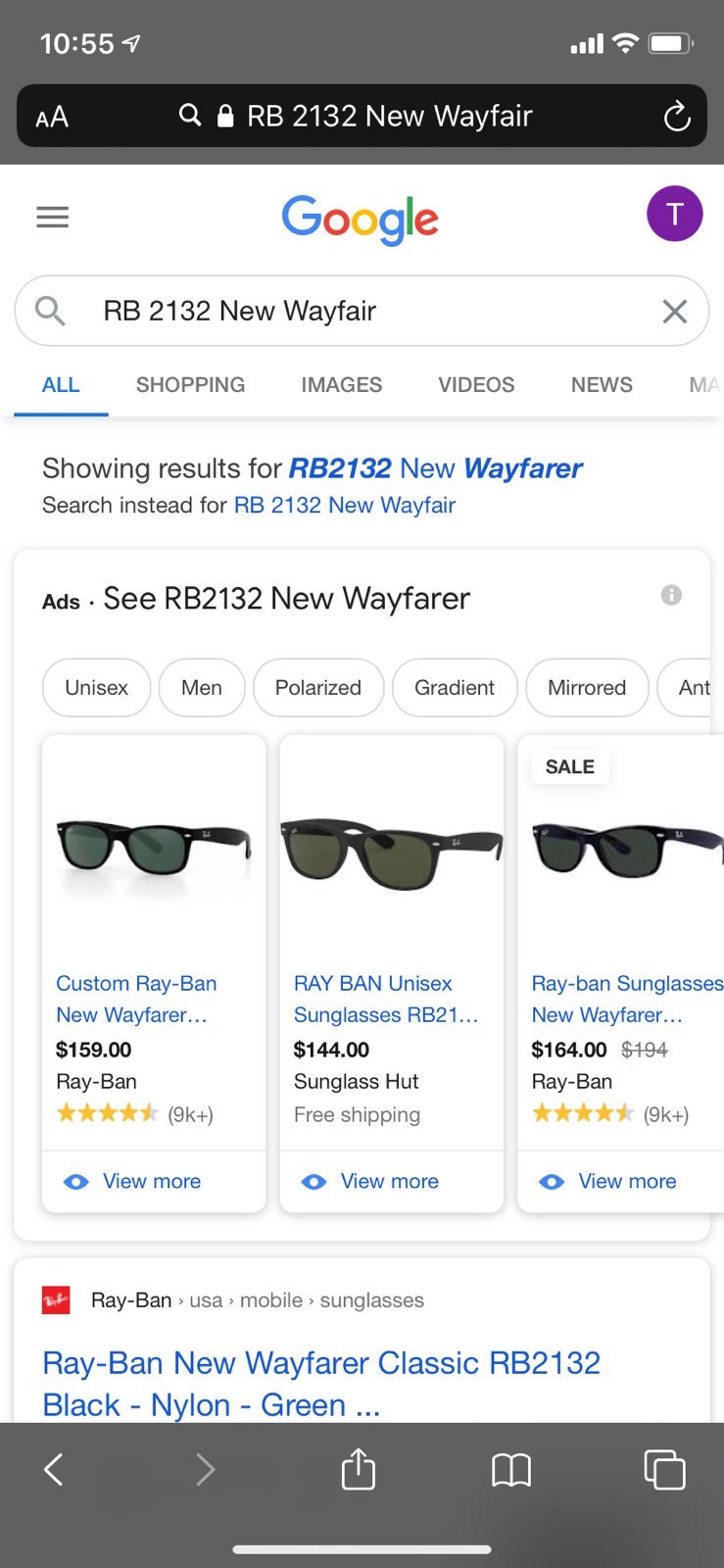The image size is (724, 1568).
Task: Reload the page from the address bar
Action: 677,117
